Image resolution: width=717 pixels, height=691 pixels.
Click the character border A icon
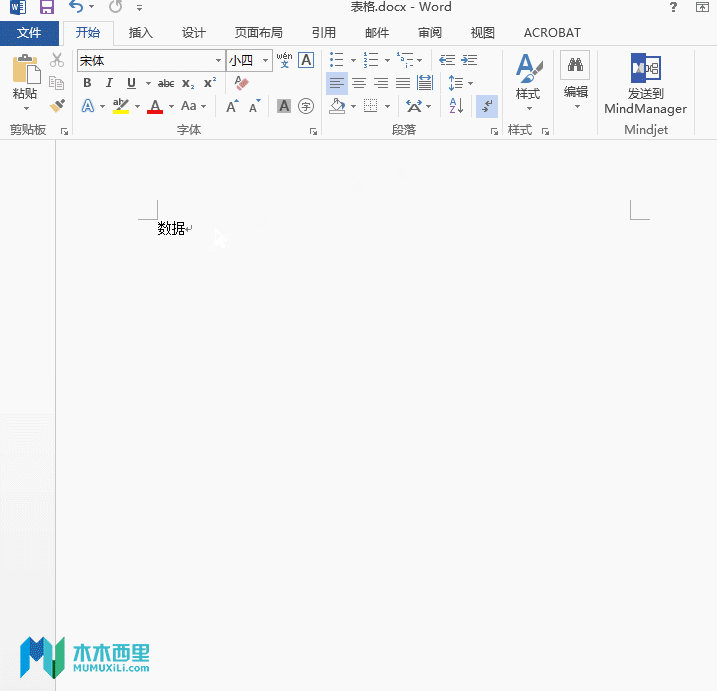306,60
